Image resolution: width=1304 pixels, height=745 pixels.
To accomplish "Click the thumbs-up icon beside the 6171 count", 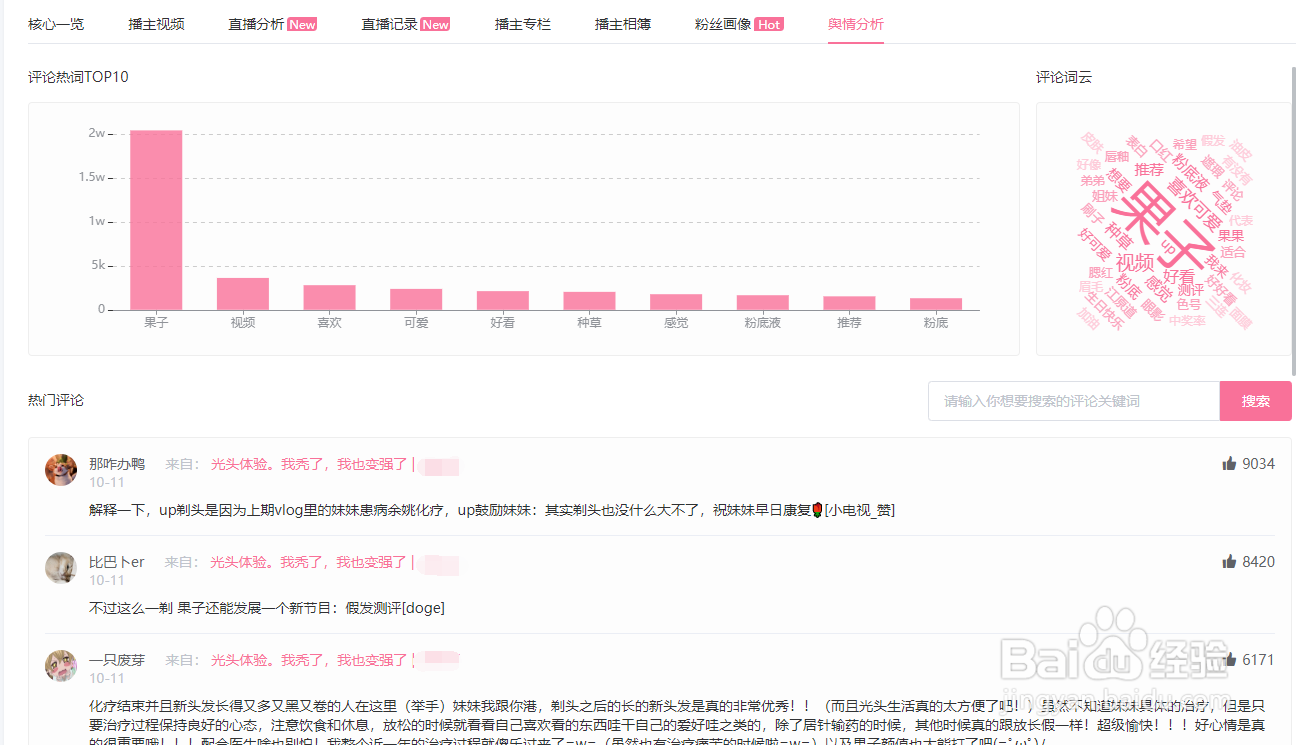I will click(1229, 658).
